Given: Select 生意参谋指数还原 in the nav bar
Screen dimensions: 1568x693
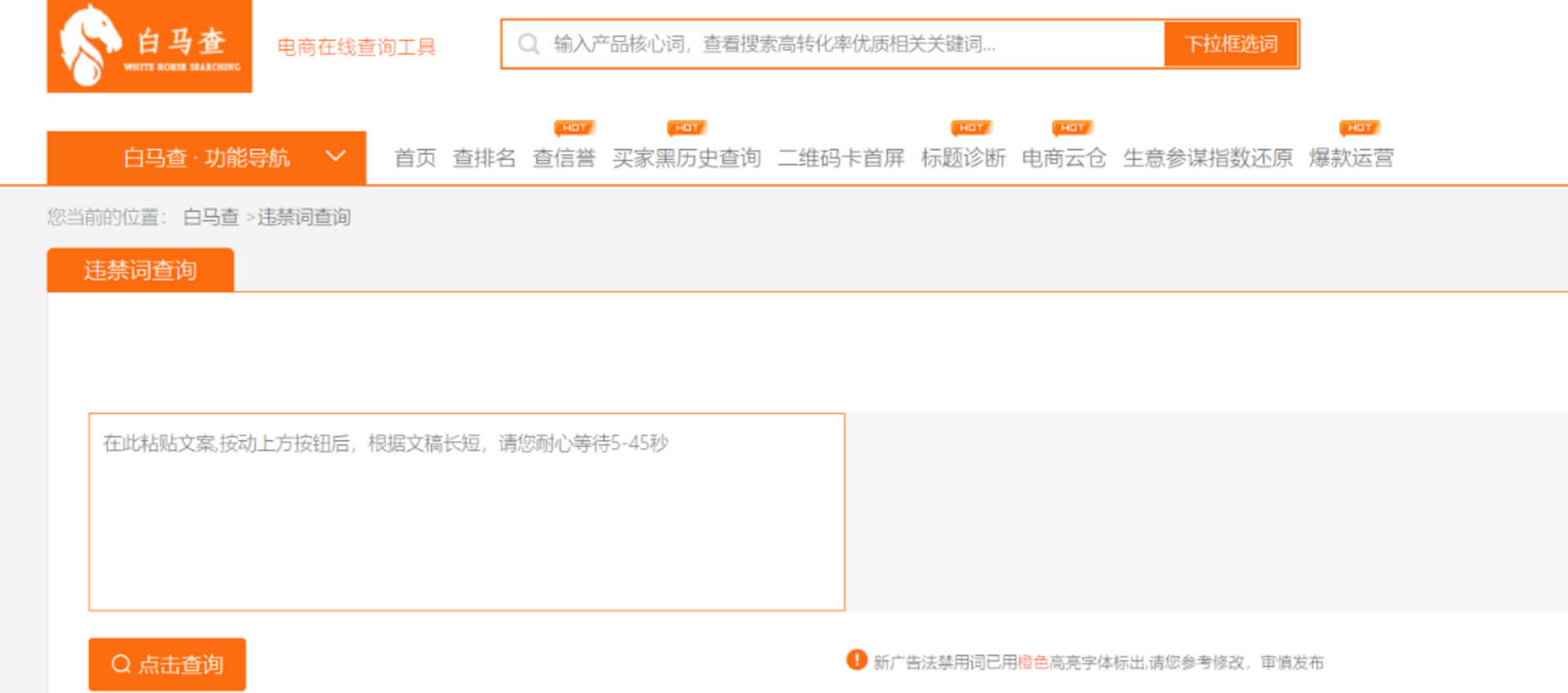Looking at the screenshot, I should coord(1207,158).
